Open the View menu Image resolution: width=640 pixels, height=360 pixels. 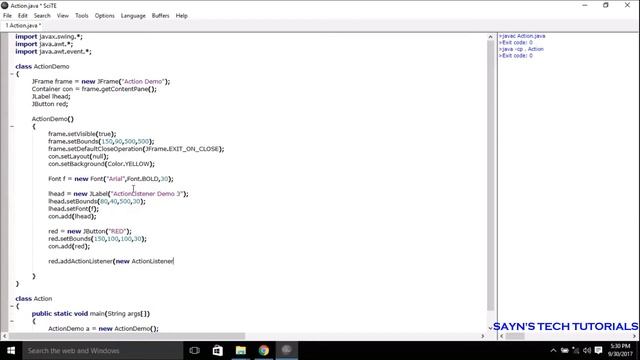pos(62,16)
